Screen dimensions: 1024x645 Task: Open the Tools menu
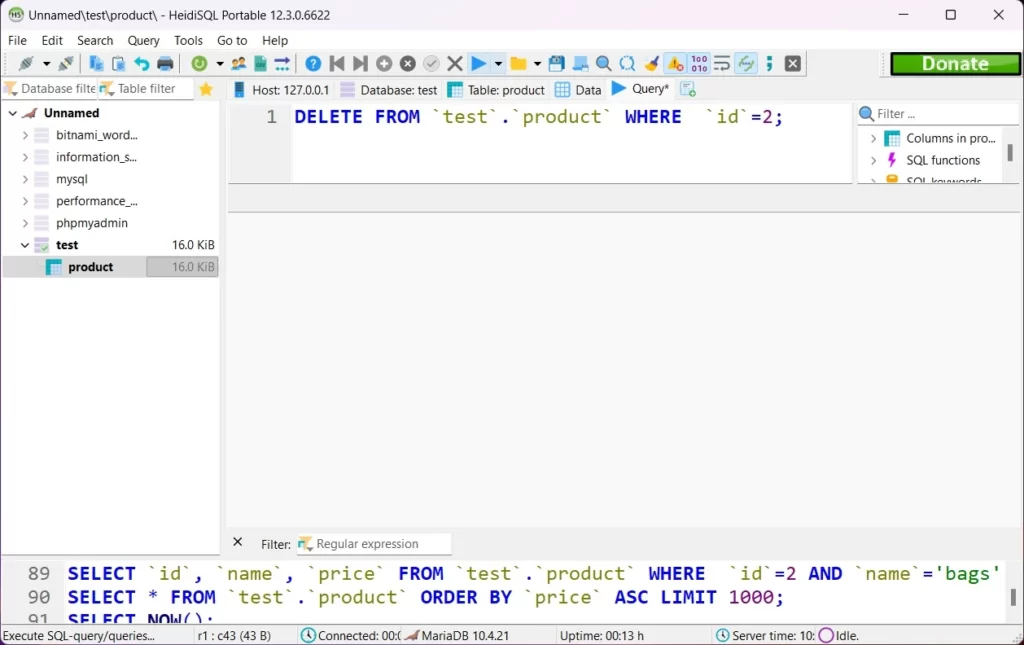click(x=188, y=40)
